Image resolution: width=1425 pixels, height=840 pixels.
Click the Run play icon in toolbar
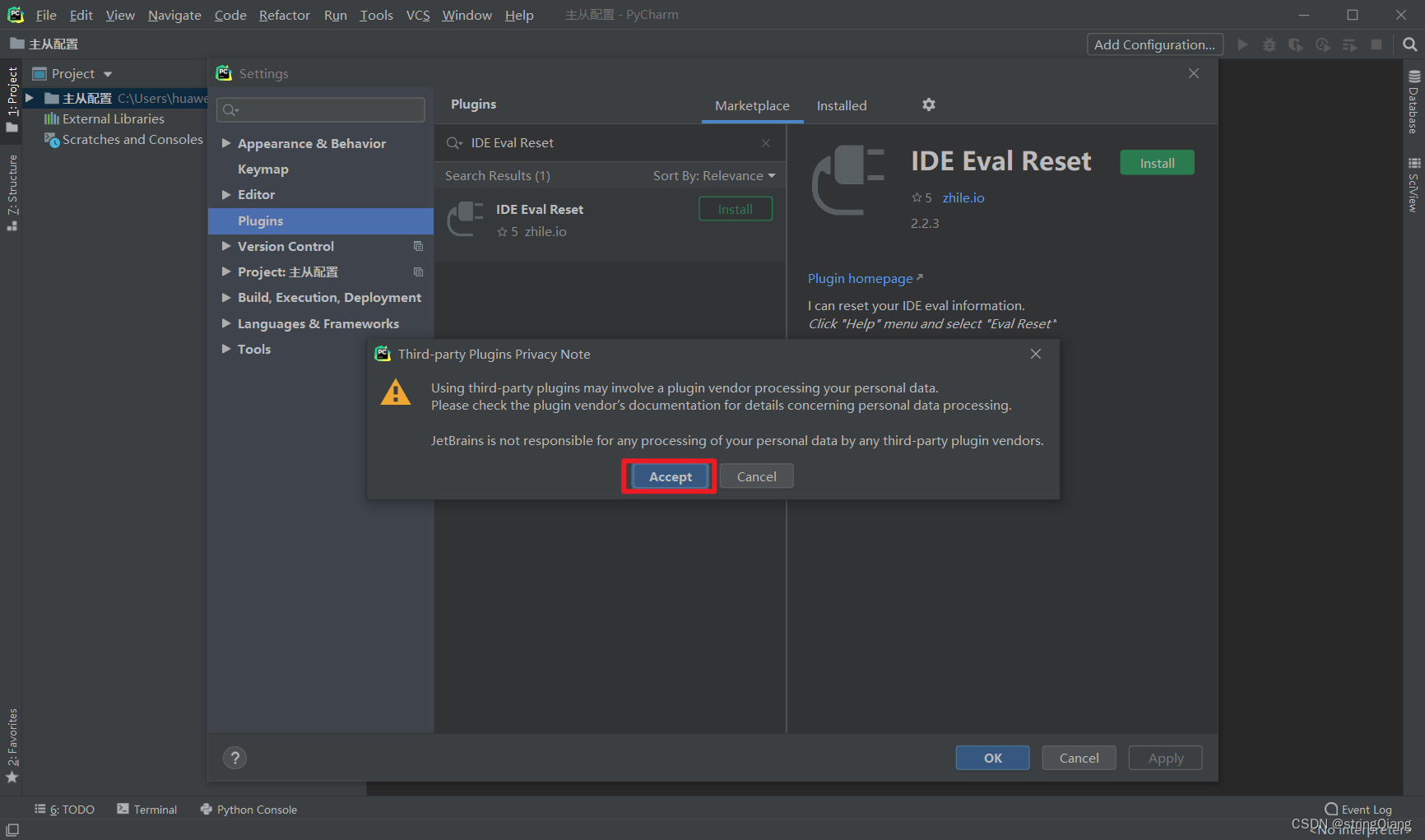[x=1243, y=44]
